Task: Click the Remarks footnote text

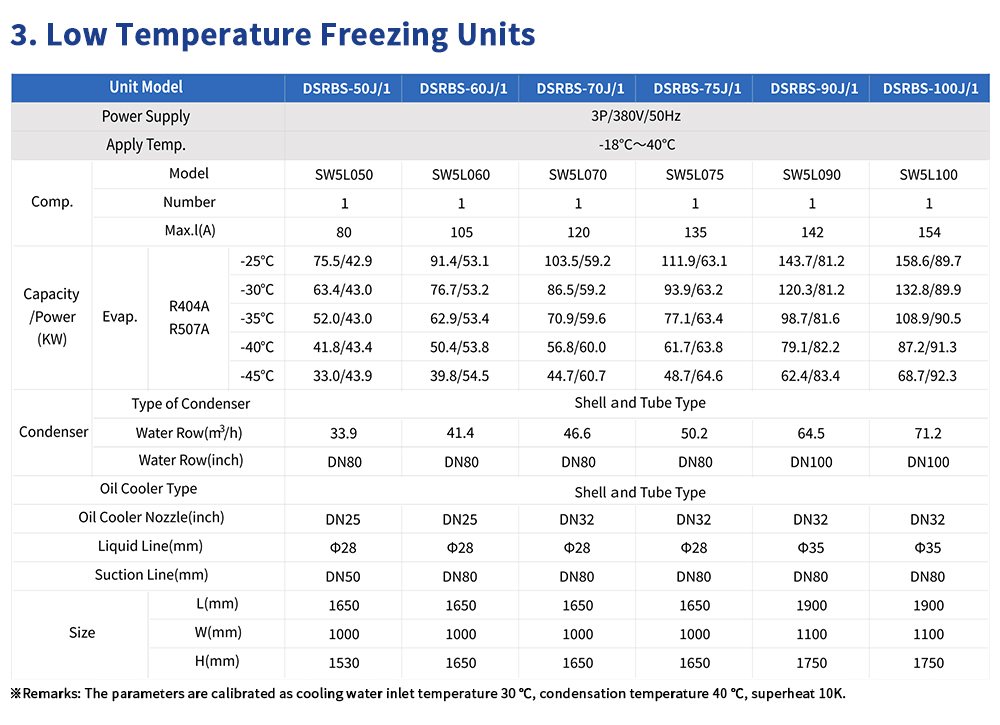Action: 428,694
